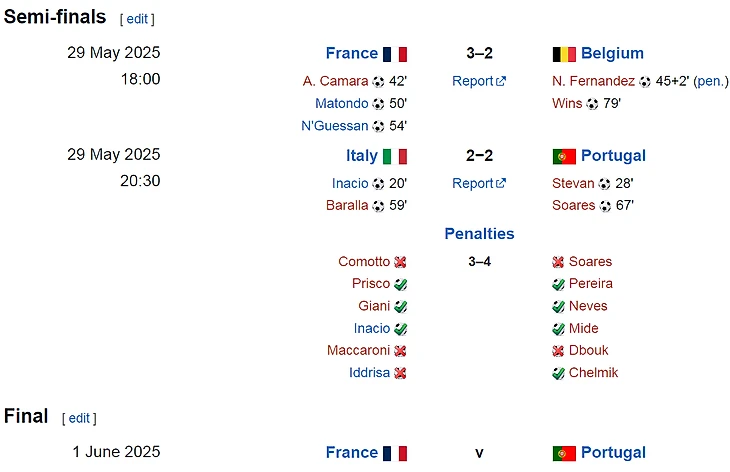Open player Matondo's page
The height and width of the screenshot is (472, 730).
[341, 104]
